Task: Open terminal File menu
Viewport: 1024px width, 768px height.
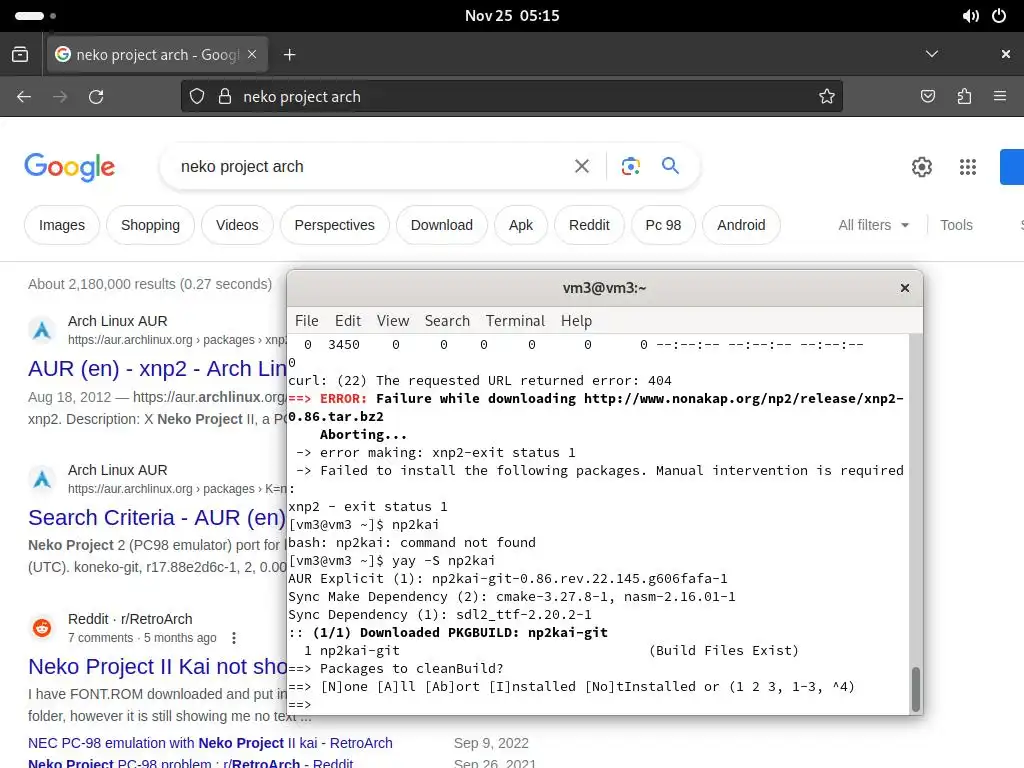Action: pyautogui.click(x=306, y=321)
